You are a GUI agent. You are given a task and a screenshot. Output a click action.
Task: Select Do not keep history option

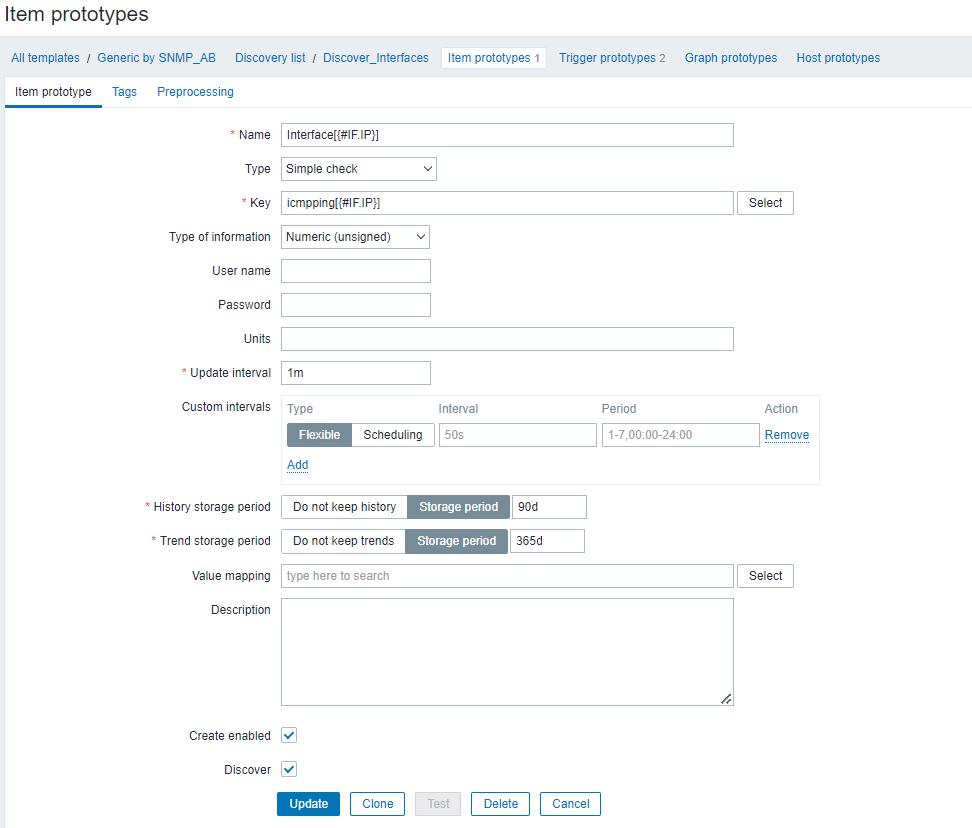(x=344, y=507)
